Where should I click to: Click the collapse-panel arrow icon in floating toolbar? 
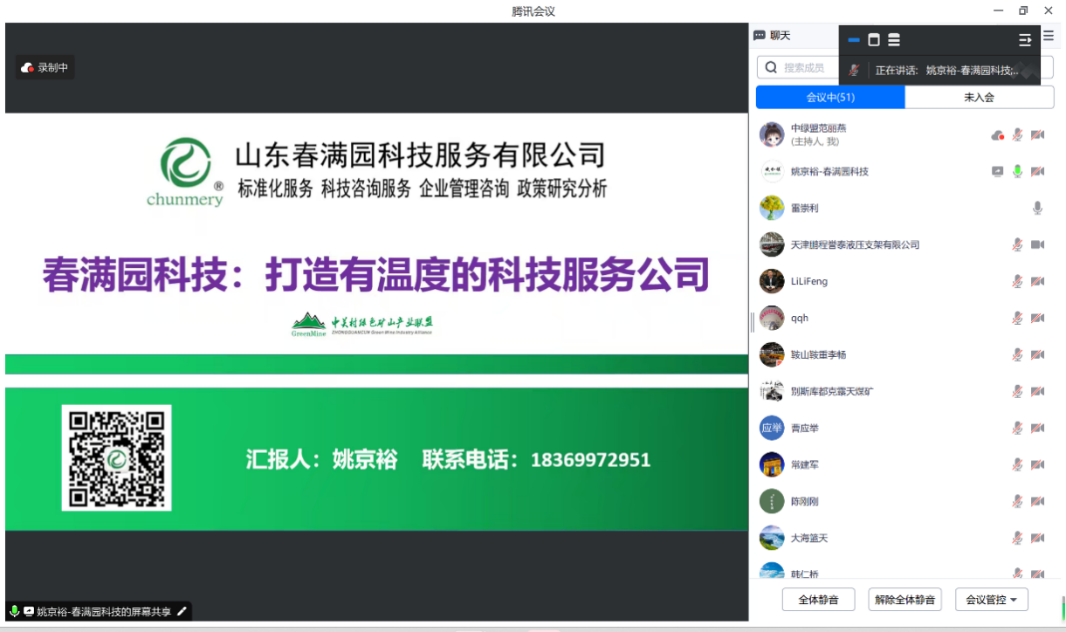(1025, 40)
